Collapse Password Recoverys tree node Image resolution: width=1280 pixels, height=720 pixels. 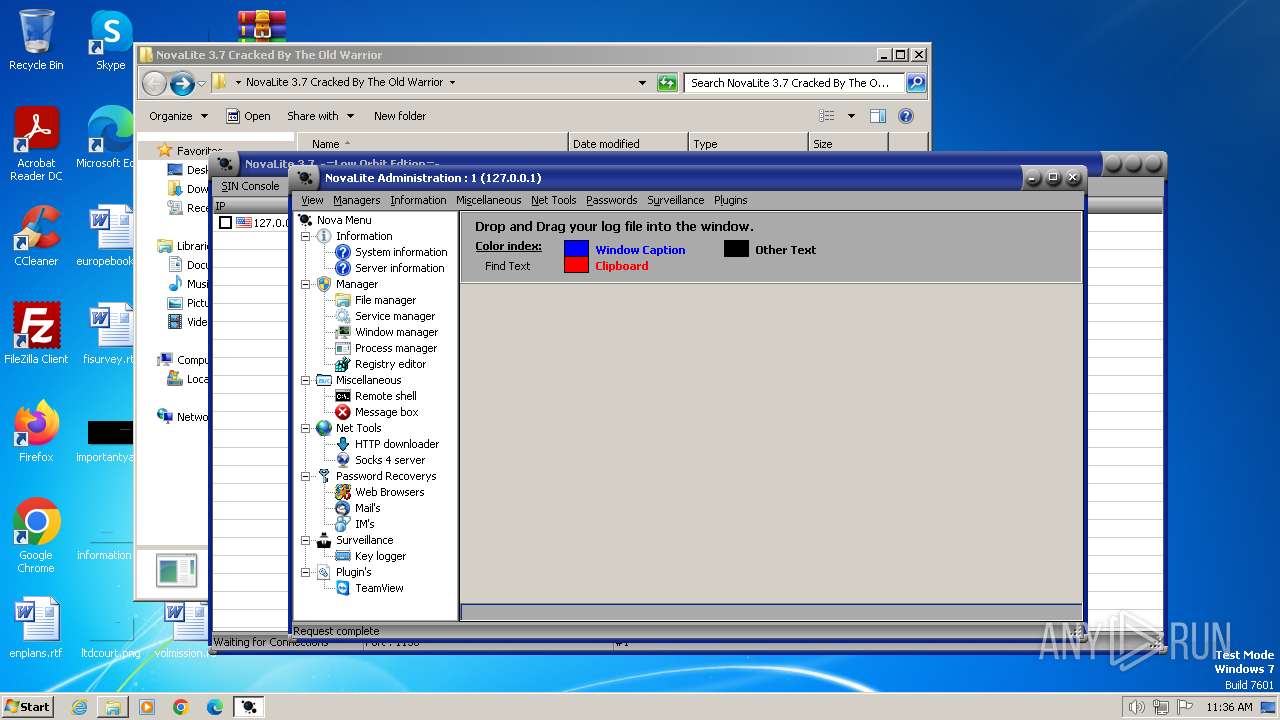pos(306,476)
